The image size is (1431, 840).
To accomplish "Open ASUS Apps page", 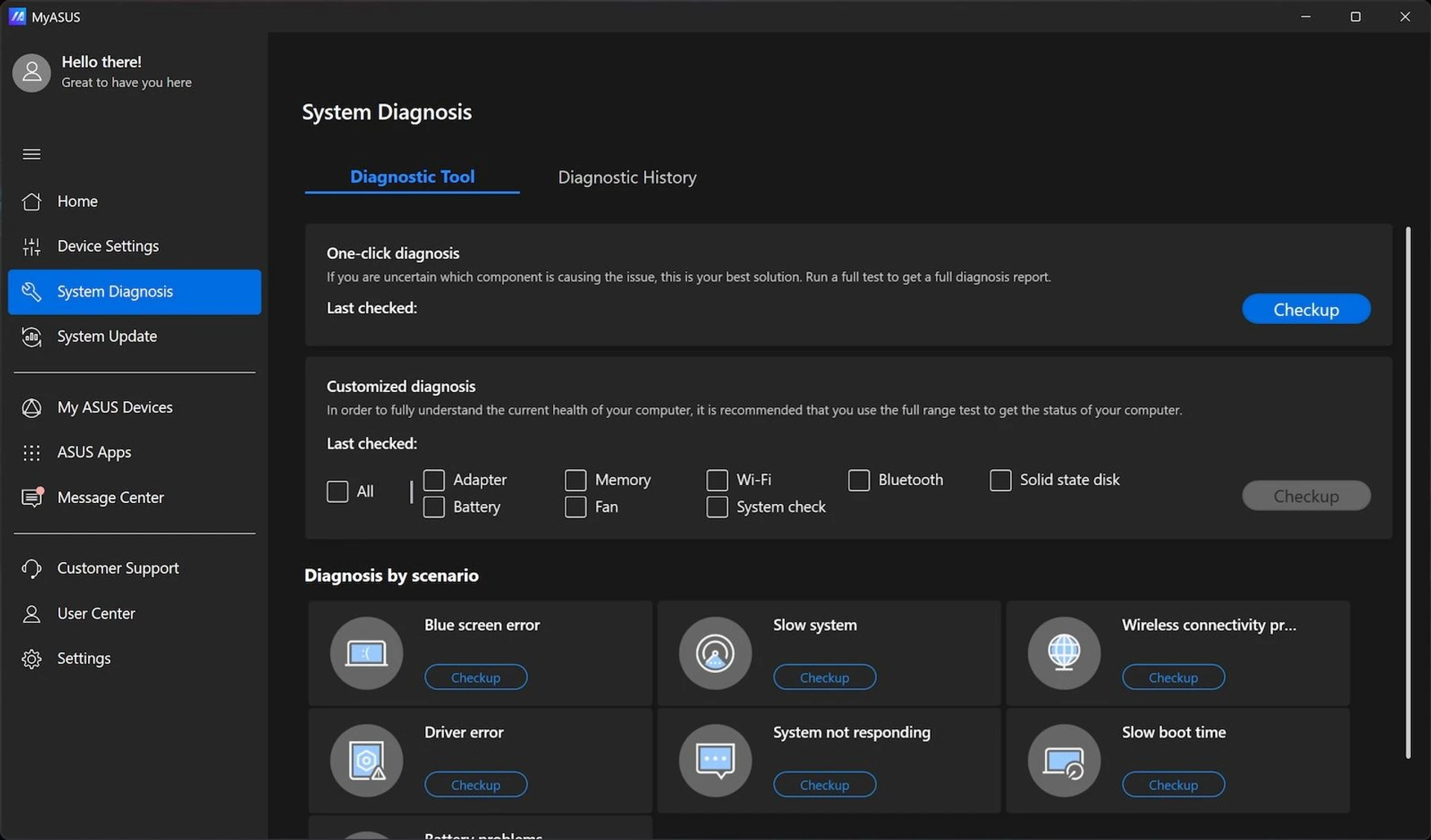I will tap(134, 452).
